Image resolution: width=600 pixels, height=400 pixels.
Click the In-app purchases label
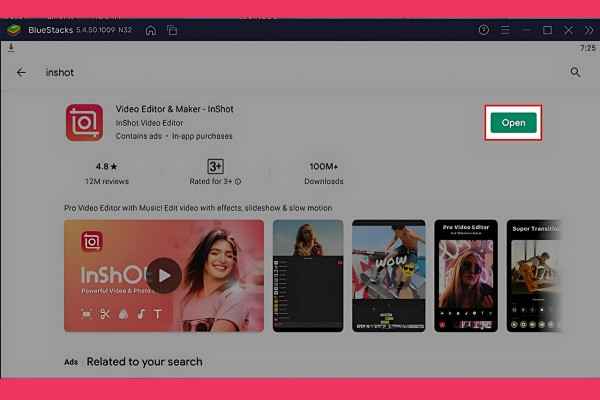(202, 136)
